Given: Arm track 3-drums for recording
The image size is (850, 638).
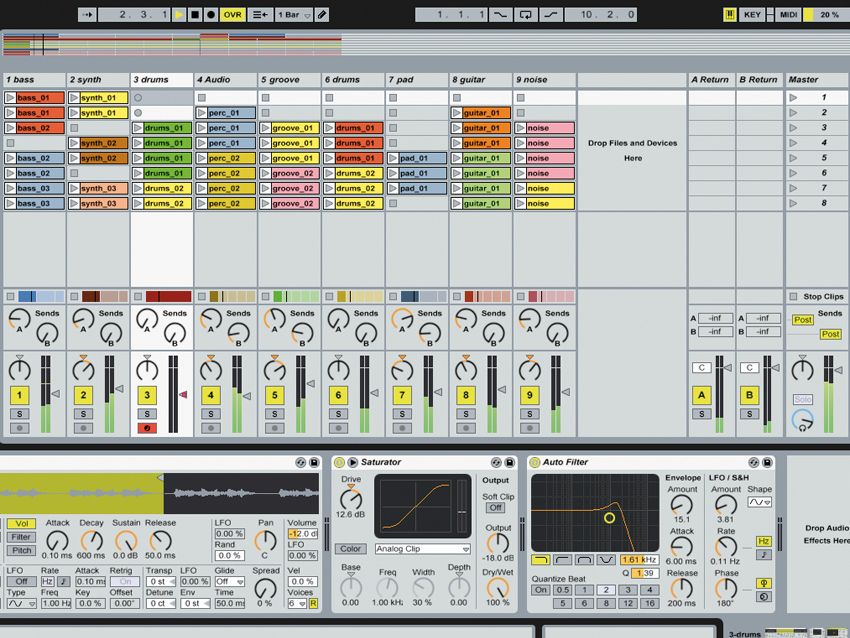Looking at the screenshot, I should click(x=148, y=426).
